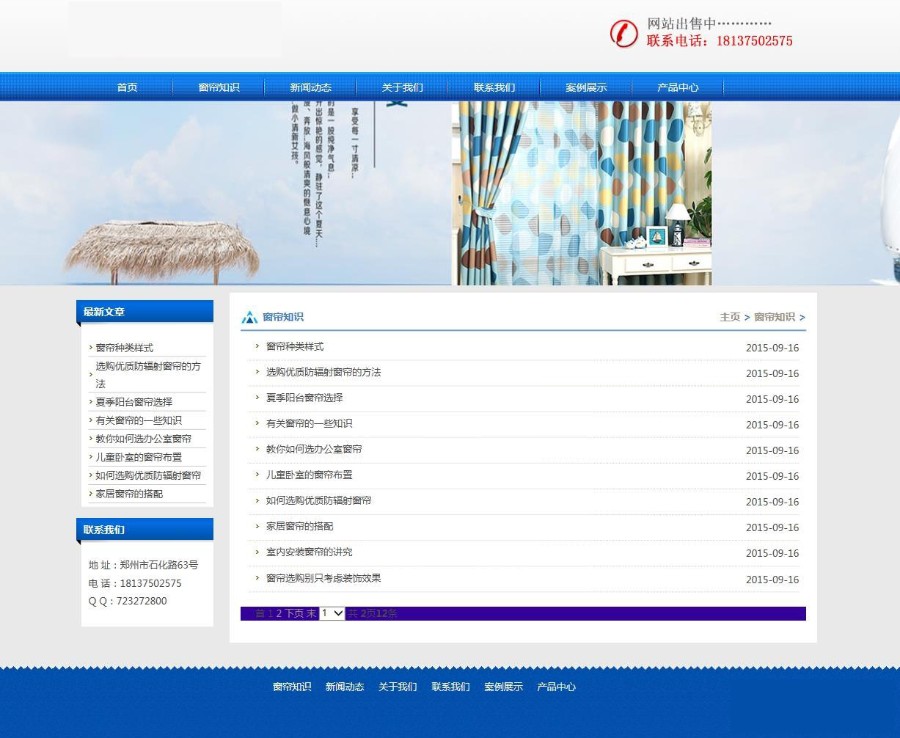The height and width of the screenshot is (738, 900).
Task: Go to 新闻动态 in the top navigation
Action: 311,87
